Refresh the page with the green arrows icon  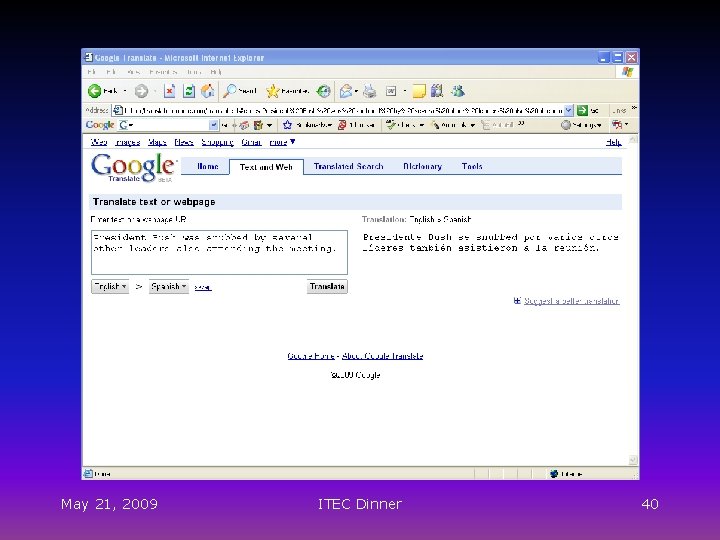189,91
